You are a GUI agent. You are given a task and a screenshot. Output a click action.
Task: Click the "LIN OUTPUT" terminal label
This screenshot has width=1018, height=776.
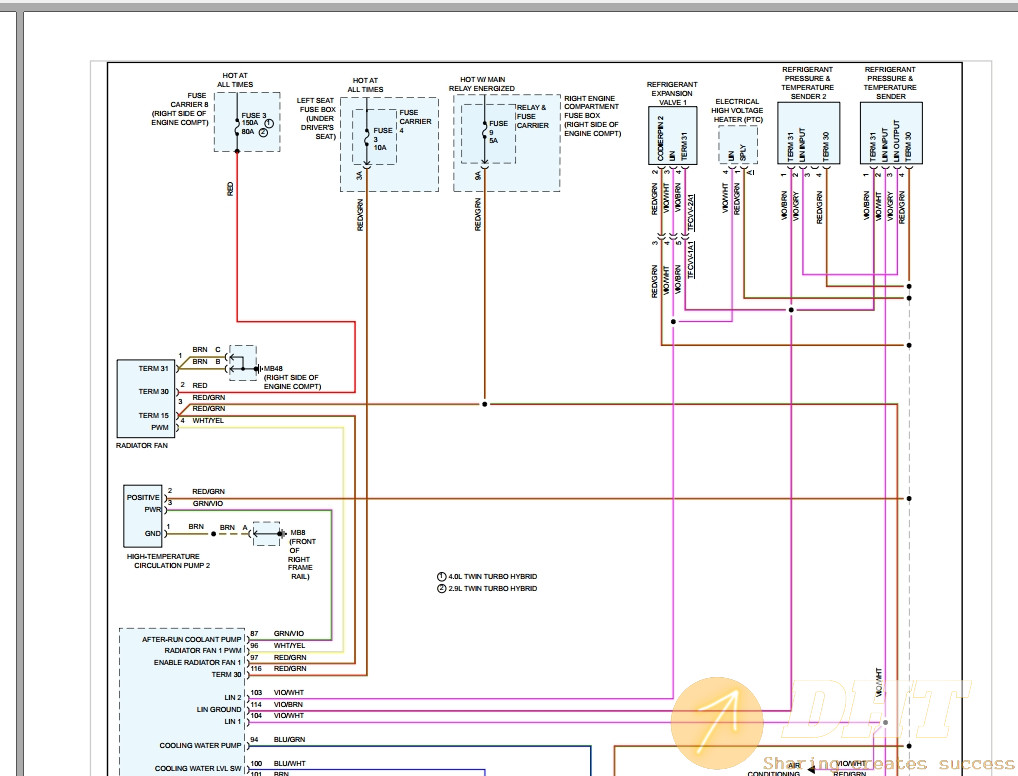click(x=896, y=140)
